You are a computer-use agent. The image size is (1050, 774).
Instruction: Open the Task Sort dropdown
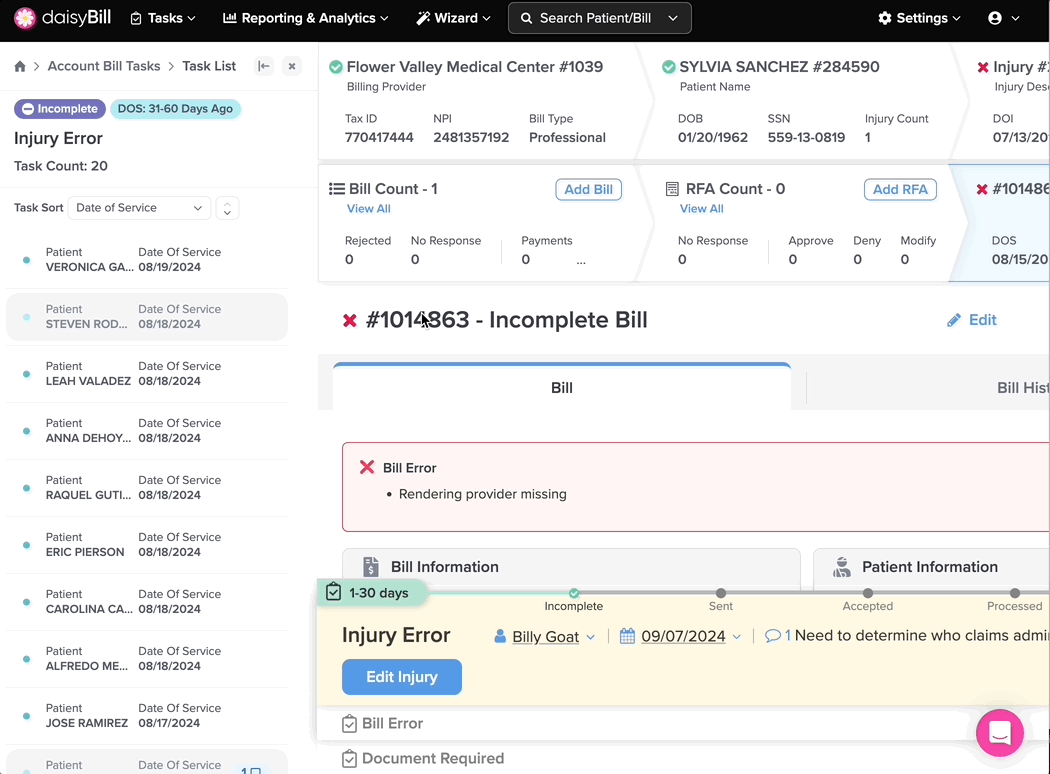[139, 208]
